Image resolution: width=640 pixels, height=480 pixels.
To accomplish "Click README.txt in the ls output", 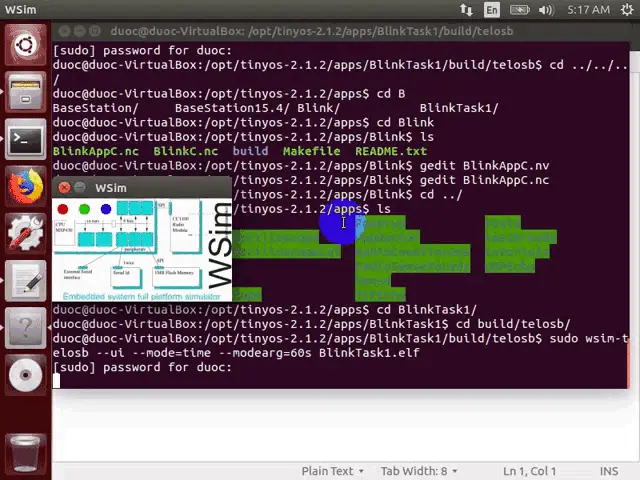I will 391,151.
